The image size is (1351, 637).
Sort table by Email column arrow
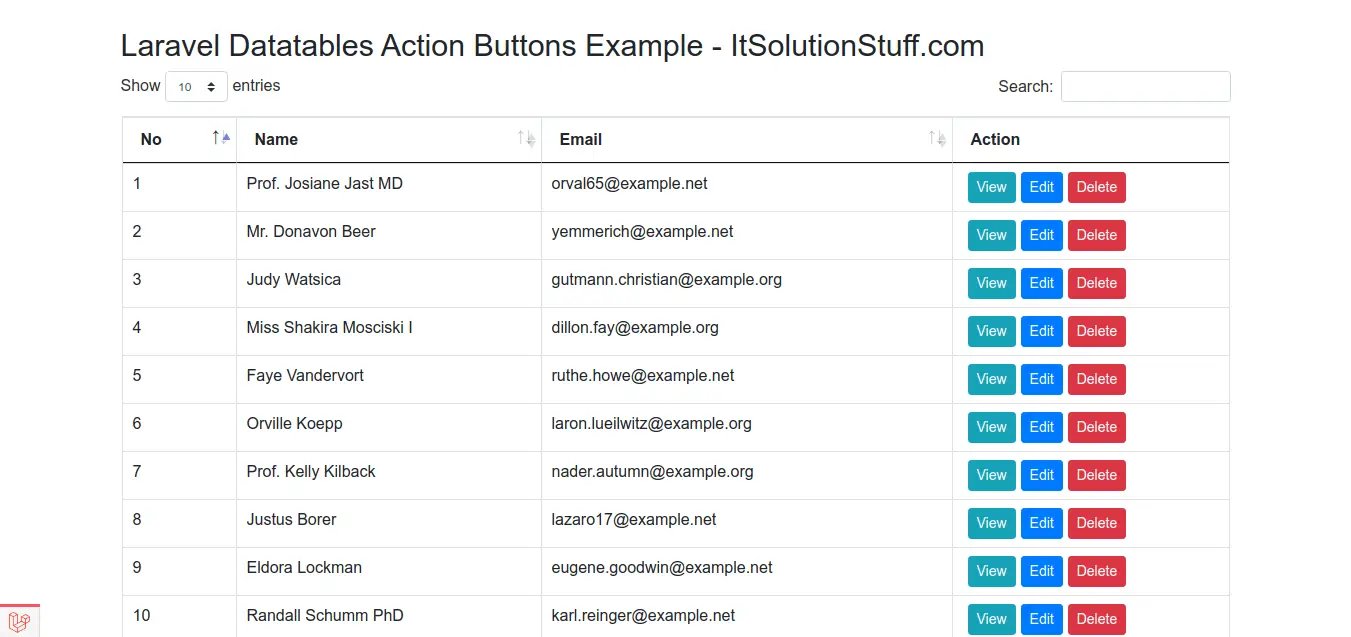pos(937,139)
